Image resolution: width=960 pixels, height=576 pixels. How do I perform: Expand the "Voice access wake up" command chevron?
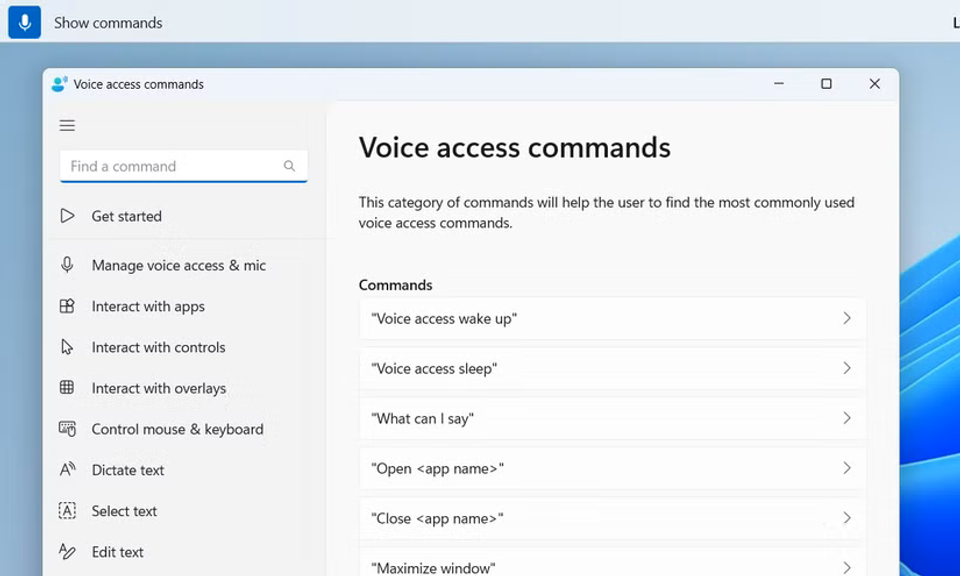(x=846, y=318)
